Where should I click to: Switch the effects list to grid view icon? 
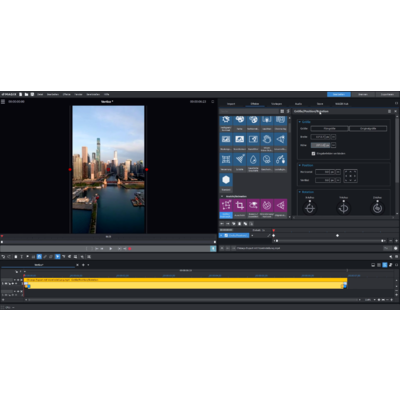click(x=282, y=111)
